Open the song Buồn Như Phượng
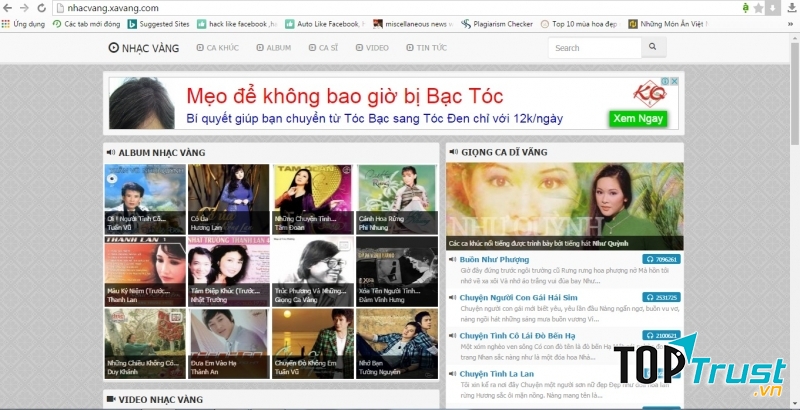Image resolution: width=800 pixels, height=410 pixels. [494, 260]
